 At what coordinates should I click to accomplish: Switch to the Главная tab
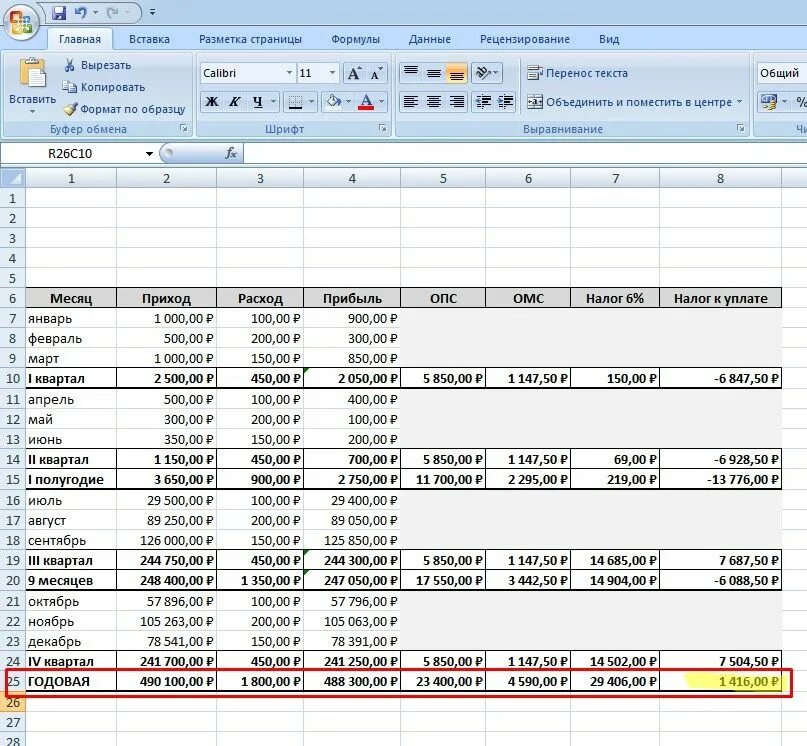(x=80, y=39)
